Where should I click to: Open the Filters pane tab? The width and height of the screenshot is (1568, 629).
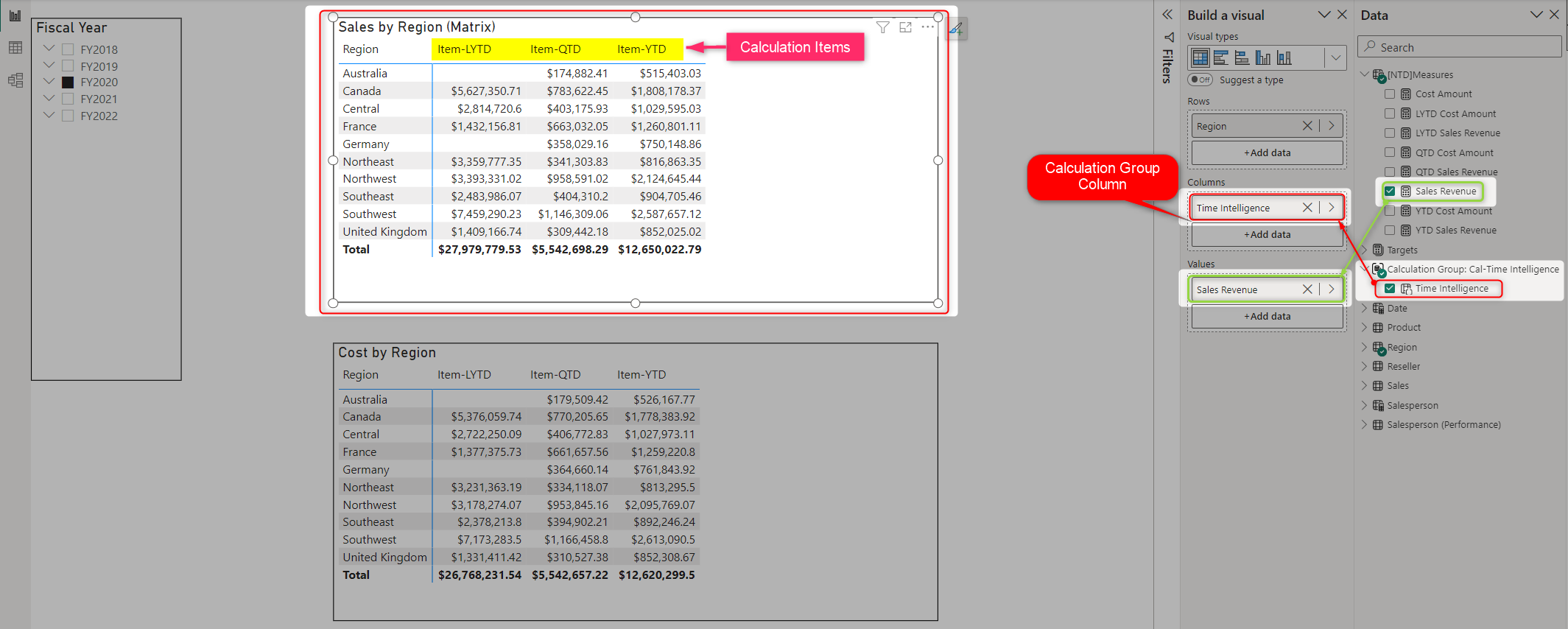pyautogui.click(x=1167, y=59)
